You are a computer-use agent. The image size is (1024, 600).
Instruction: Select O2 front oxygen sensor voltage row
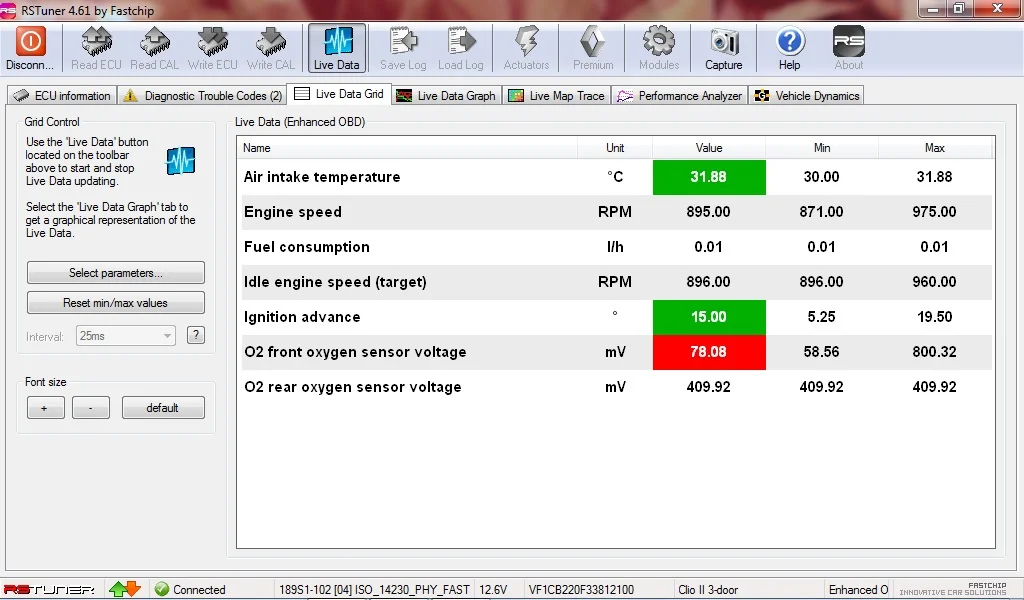(616, 352)
